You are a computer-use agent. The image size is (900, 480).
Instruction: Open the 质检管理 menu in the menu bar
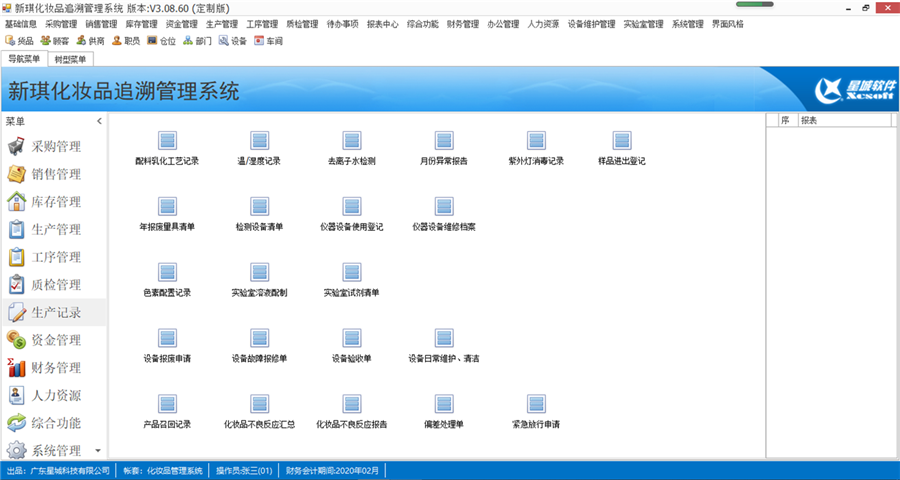[302, 24]
